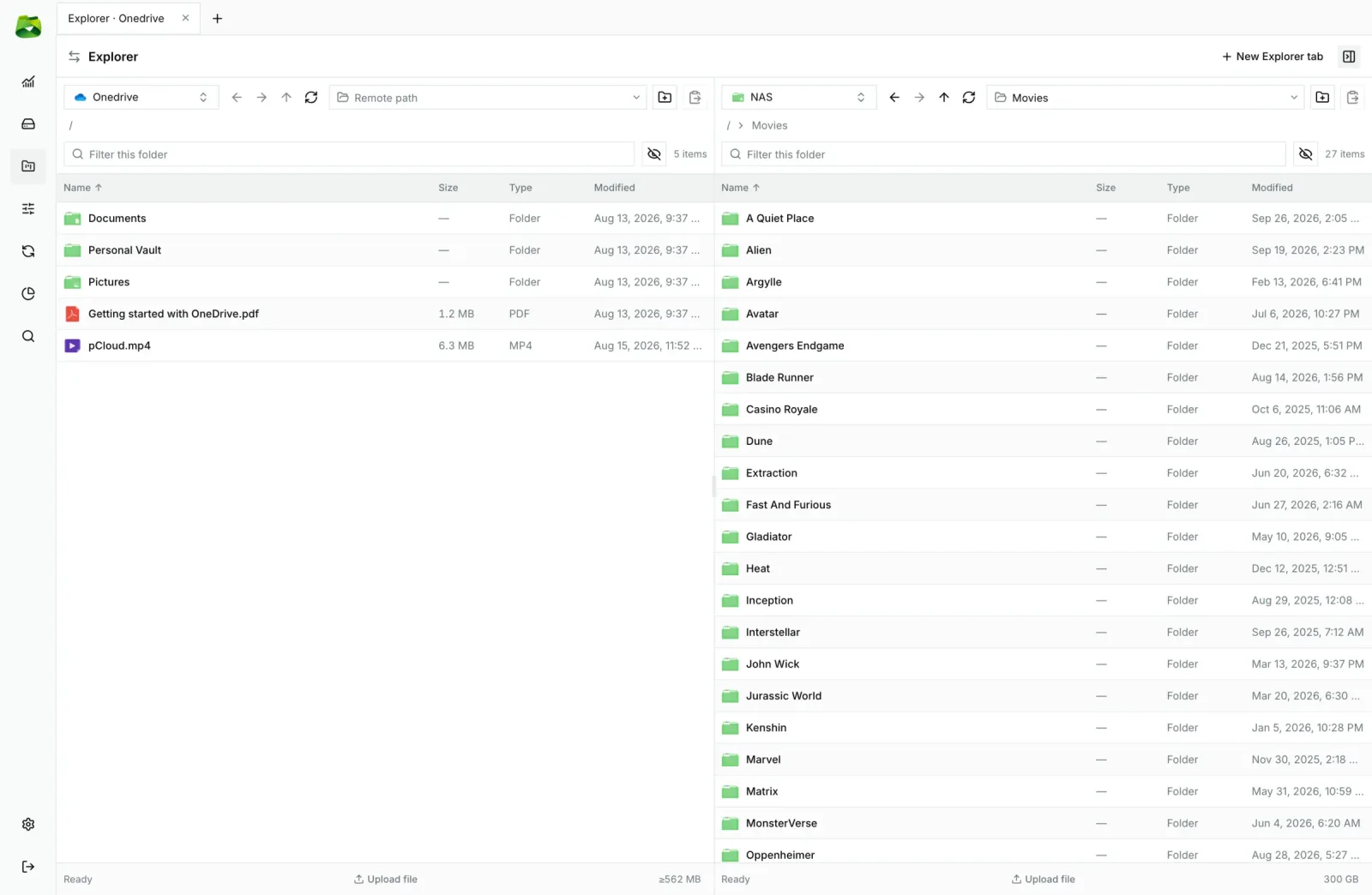Sort NAS pane by Name column

[740, 188]
